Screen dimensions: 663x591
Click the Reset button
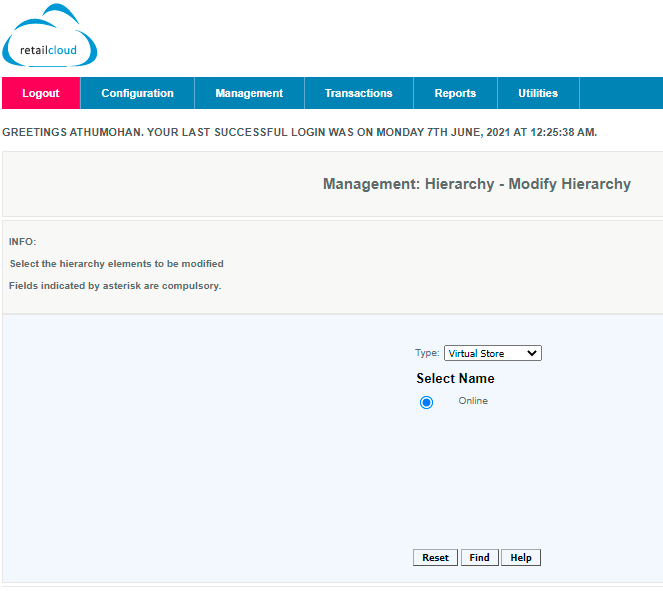pos(435,558)
